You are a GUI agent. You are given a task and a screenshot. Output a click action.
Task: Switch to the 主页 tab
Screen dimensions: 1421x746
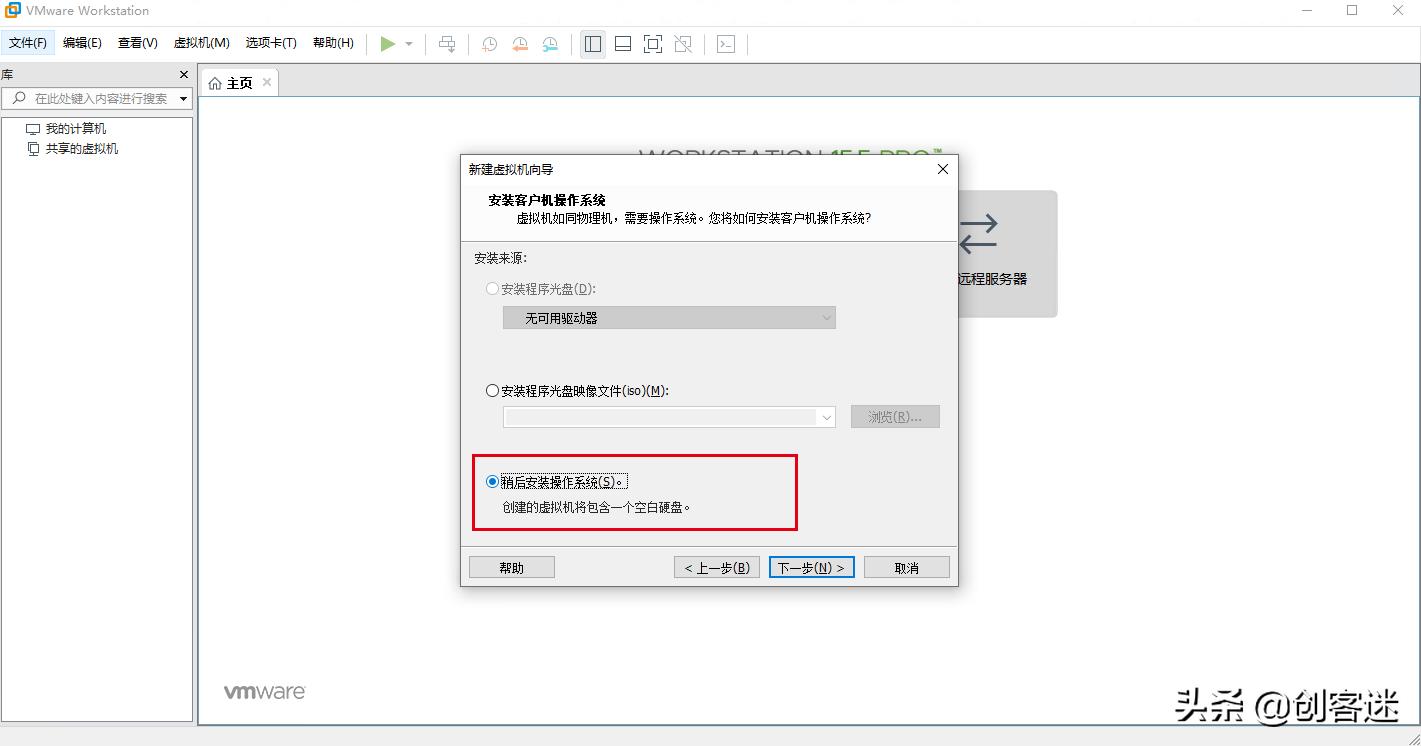point(238,82)
